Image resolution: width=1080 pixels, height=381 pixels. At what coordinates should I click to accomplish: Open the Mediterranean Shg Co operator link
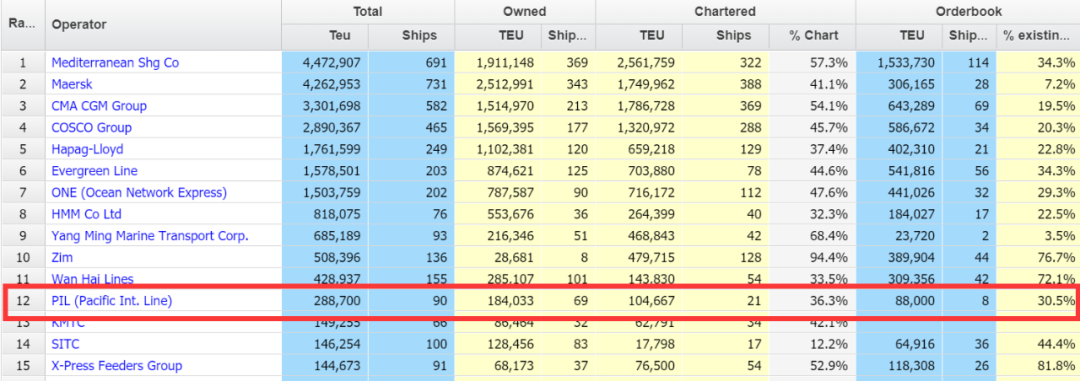115,63
